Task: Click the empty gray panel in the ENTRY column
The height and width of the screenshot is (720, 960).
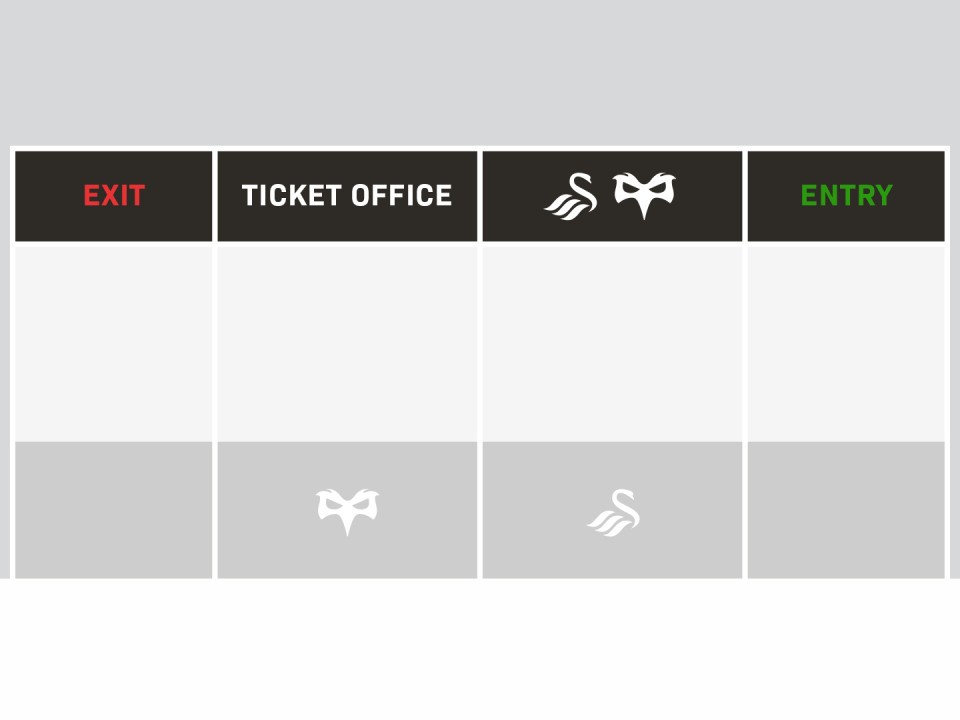Action: [846, 510]
